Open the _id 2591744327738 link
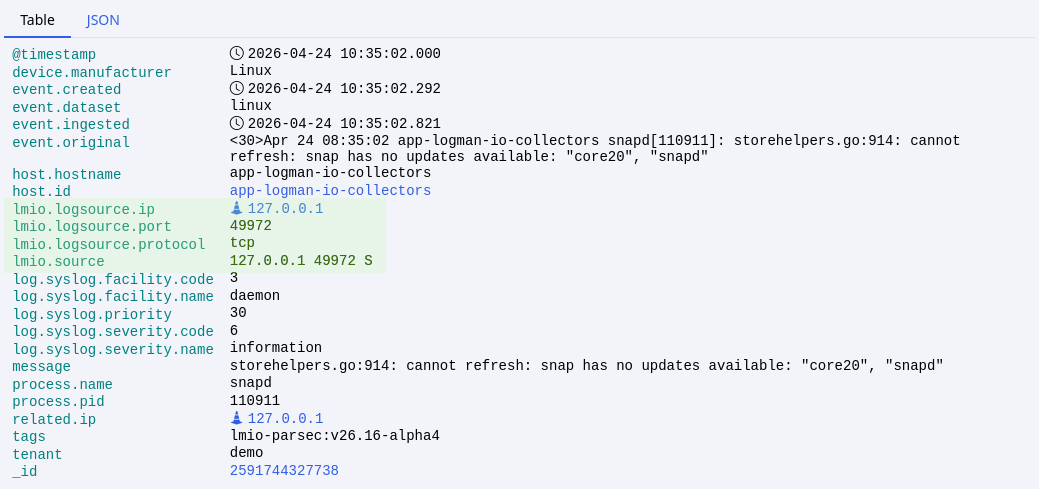Image resolution: width=1039 pixels, height=489 pixels. tap(284, 470)
